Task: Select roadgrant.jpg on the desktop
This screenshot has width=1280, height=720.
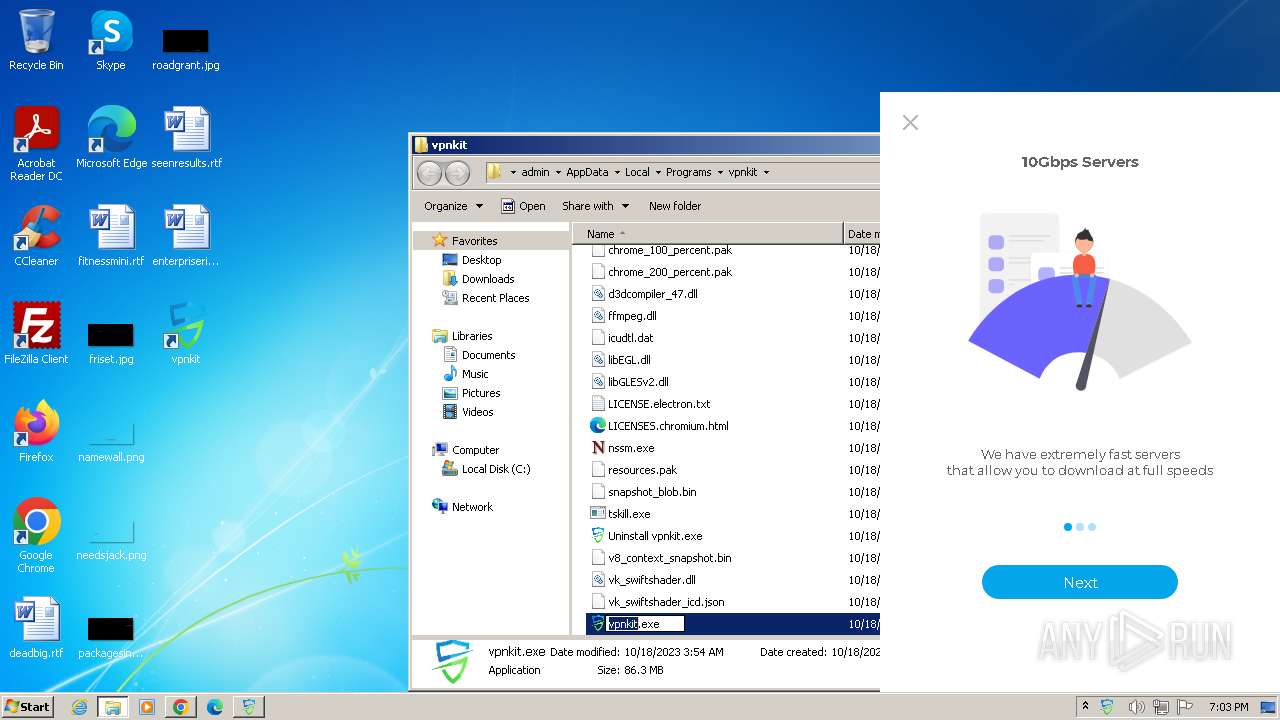Action: coord(186,49)
